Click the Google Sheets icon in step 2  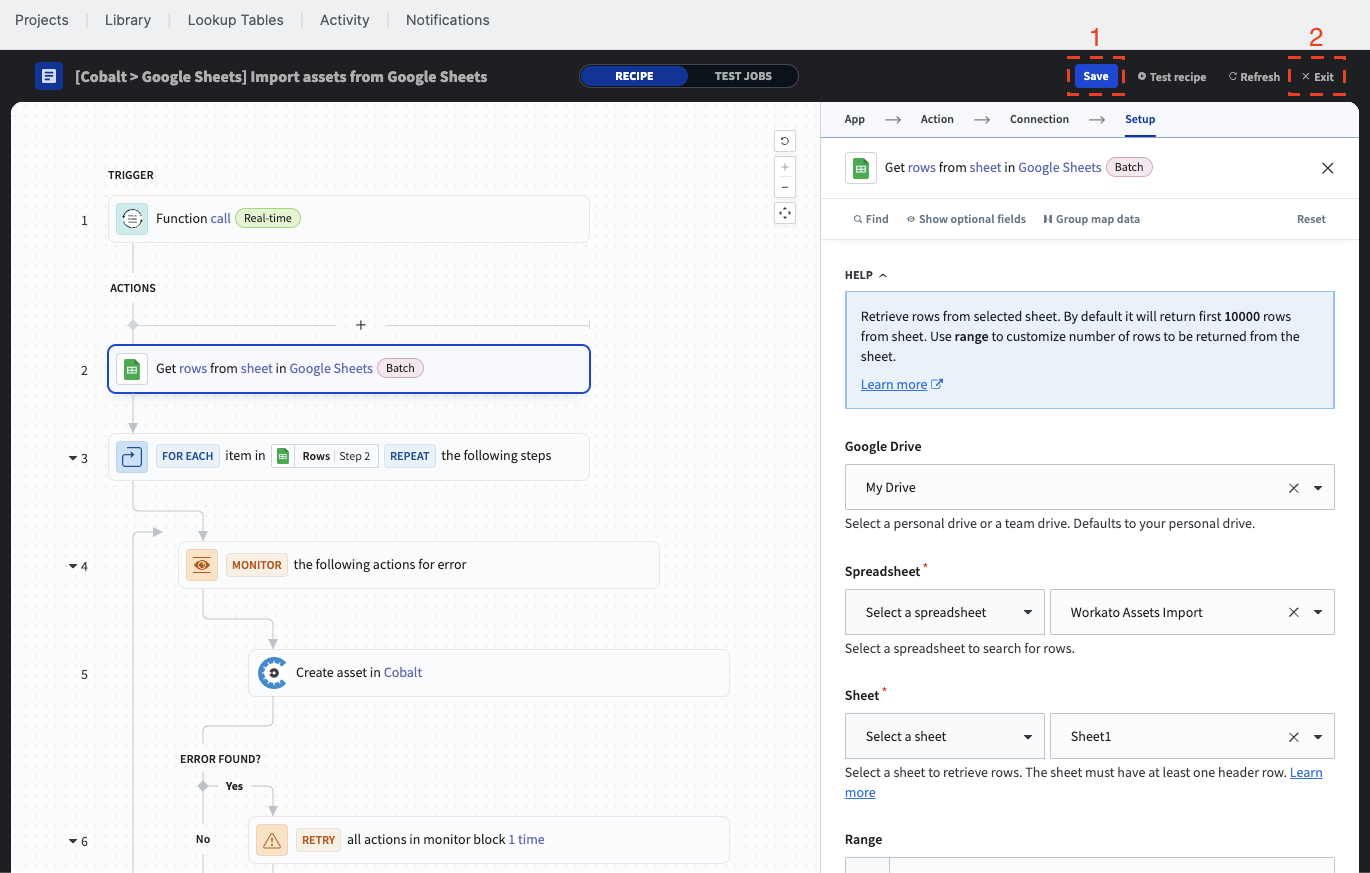pyautogui.click(x=132, y=369)
